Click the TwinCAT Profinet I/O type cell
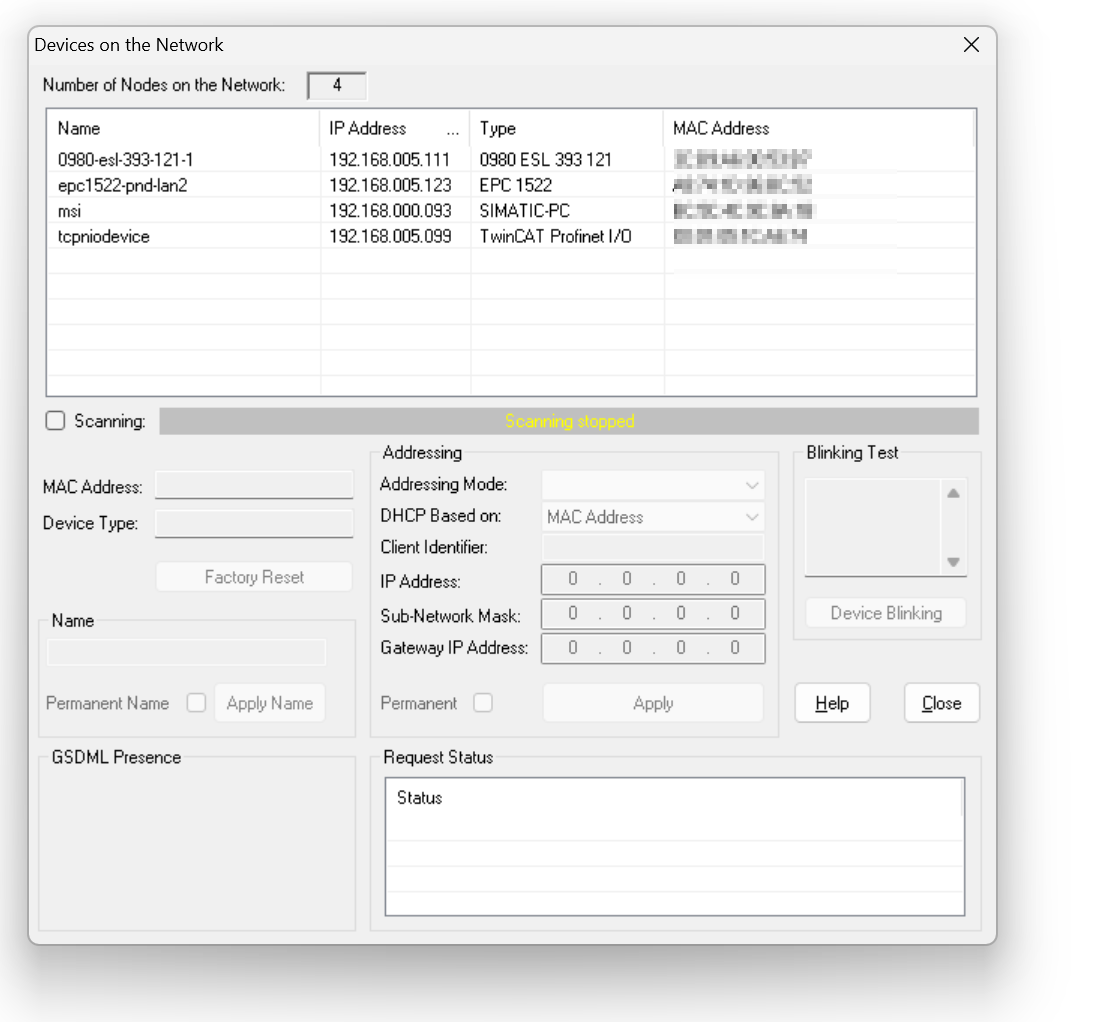This screenshot has height=1022, width=1099. click(x=555, y=237)
